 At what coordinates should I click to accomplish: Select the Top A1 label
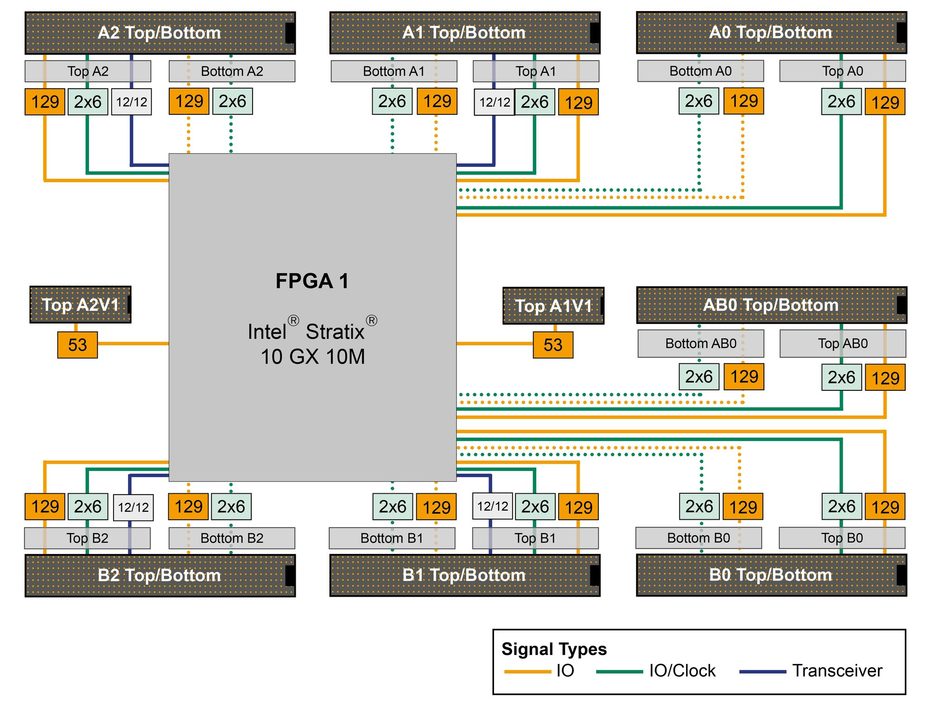point(536,72)
